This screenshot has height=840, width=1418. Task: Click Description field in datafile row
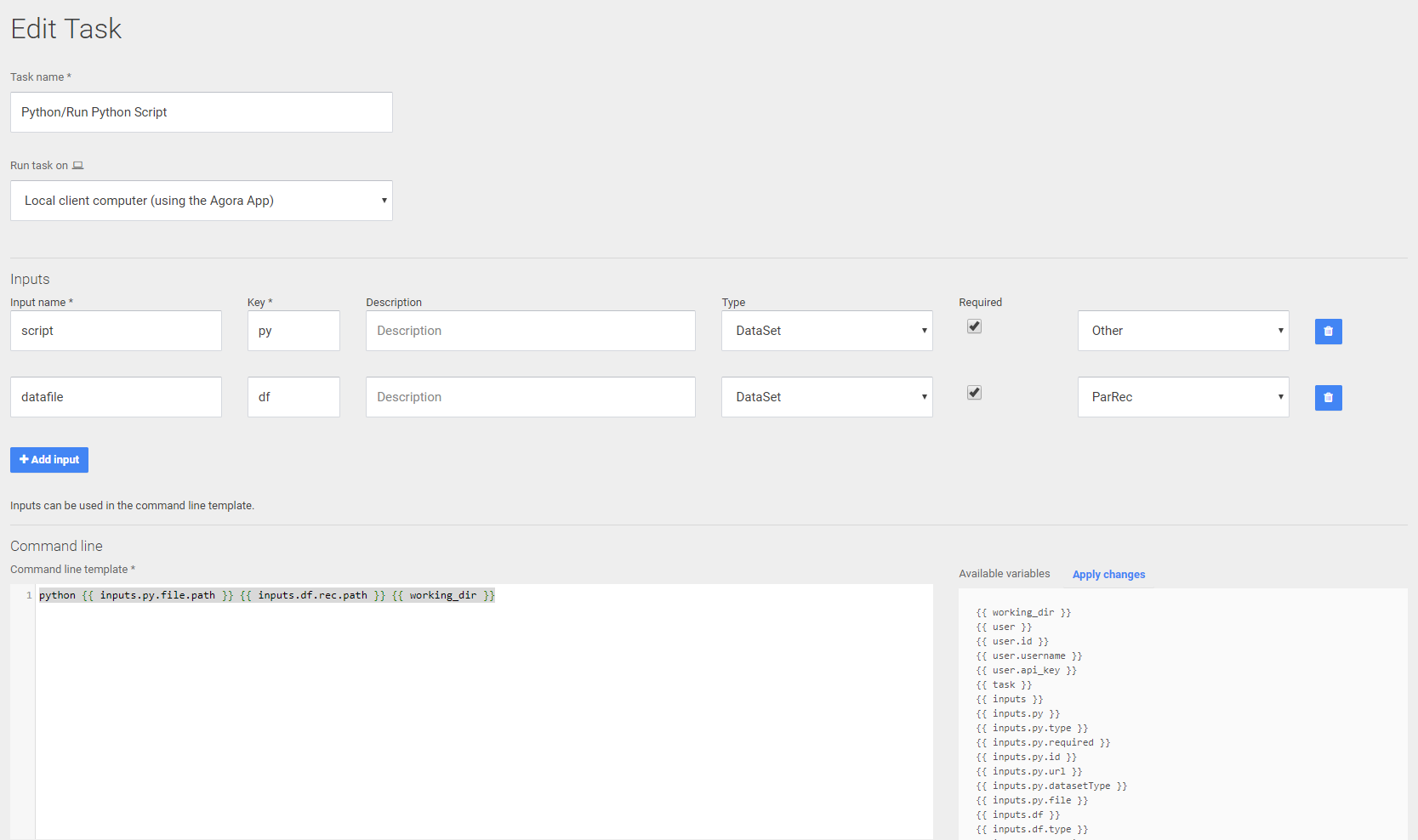click(531, 397)
